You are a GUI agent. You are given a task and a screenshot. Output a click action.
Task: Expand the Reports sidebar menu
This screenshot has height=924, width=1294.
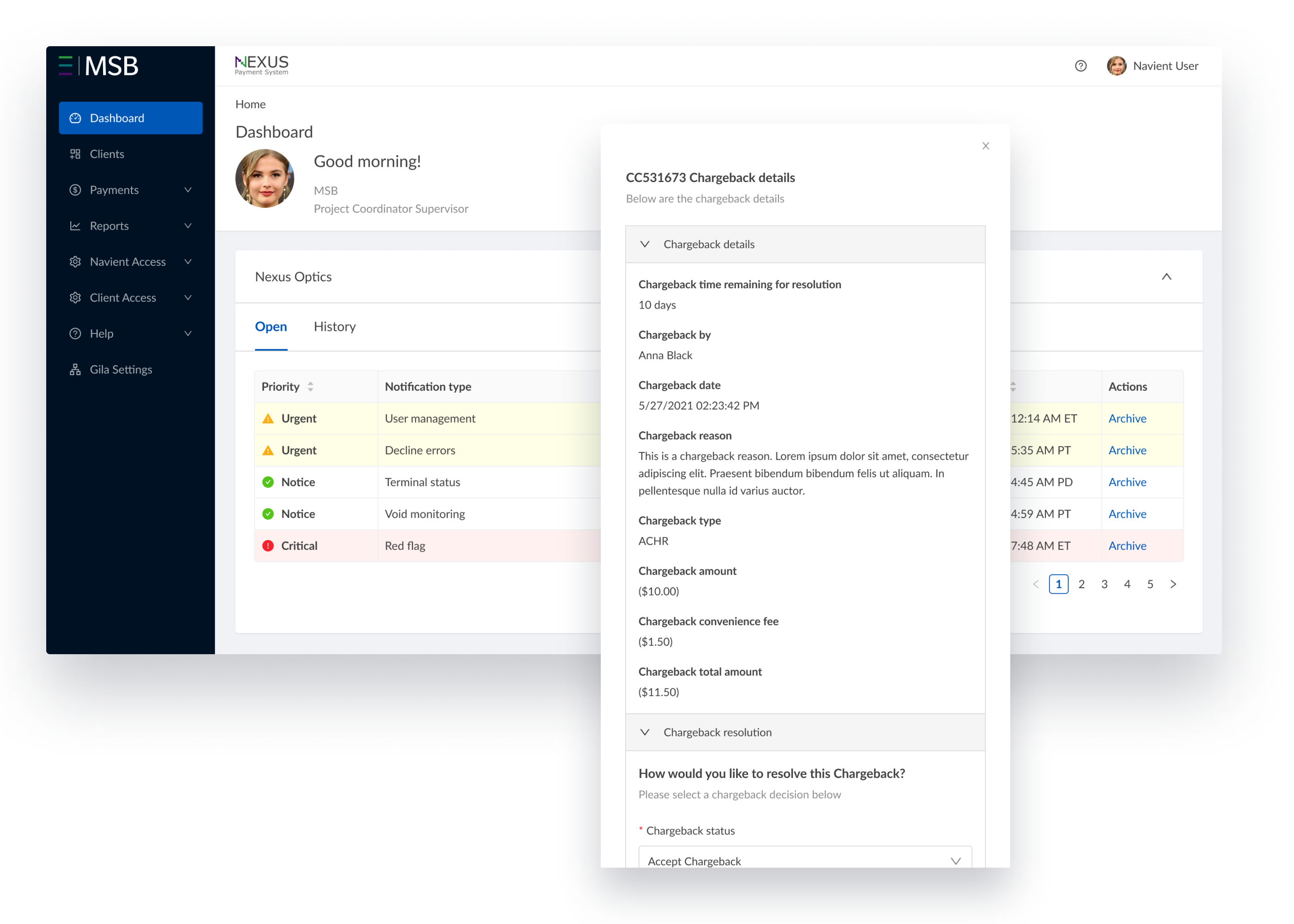coord(188,226)
